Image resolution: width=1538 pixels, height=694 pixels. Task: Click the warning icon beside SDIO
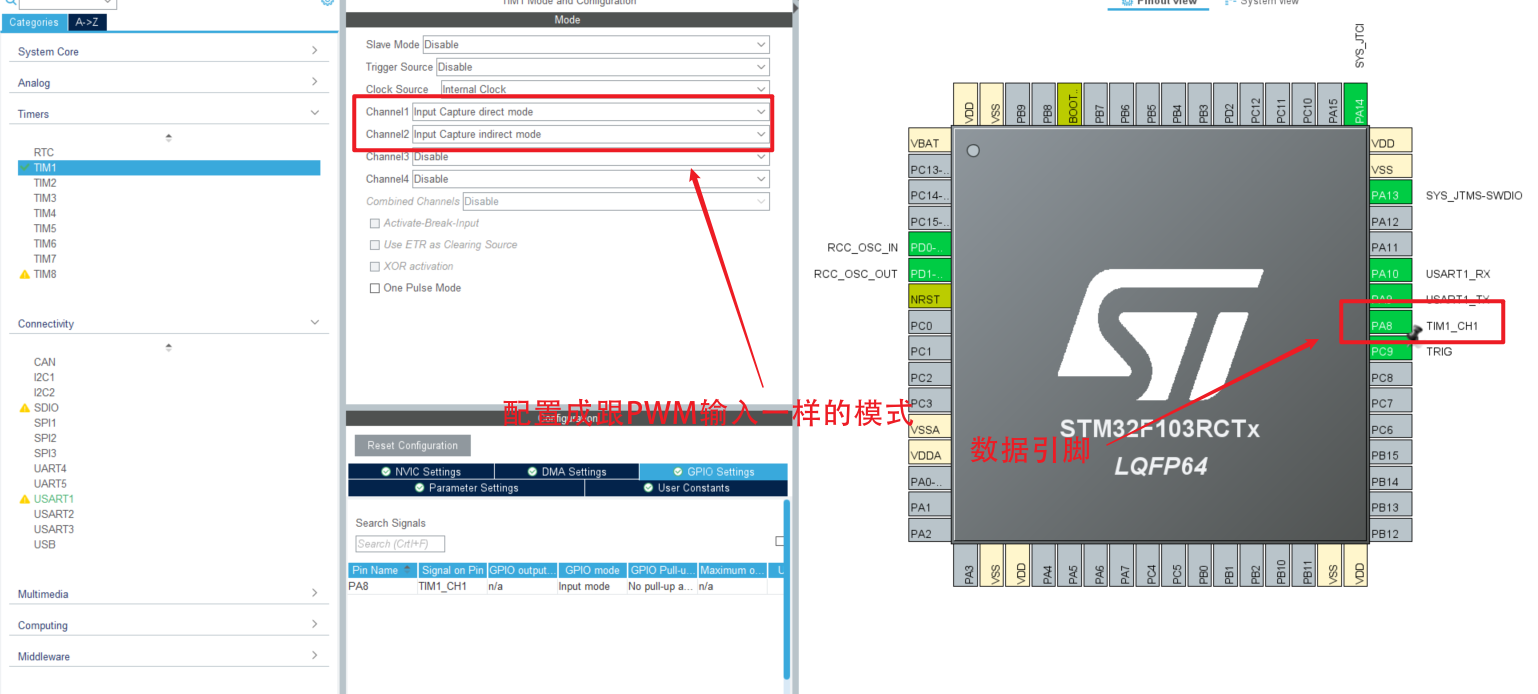[x=25, y=408]
